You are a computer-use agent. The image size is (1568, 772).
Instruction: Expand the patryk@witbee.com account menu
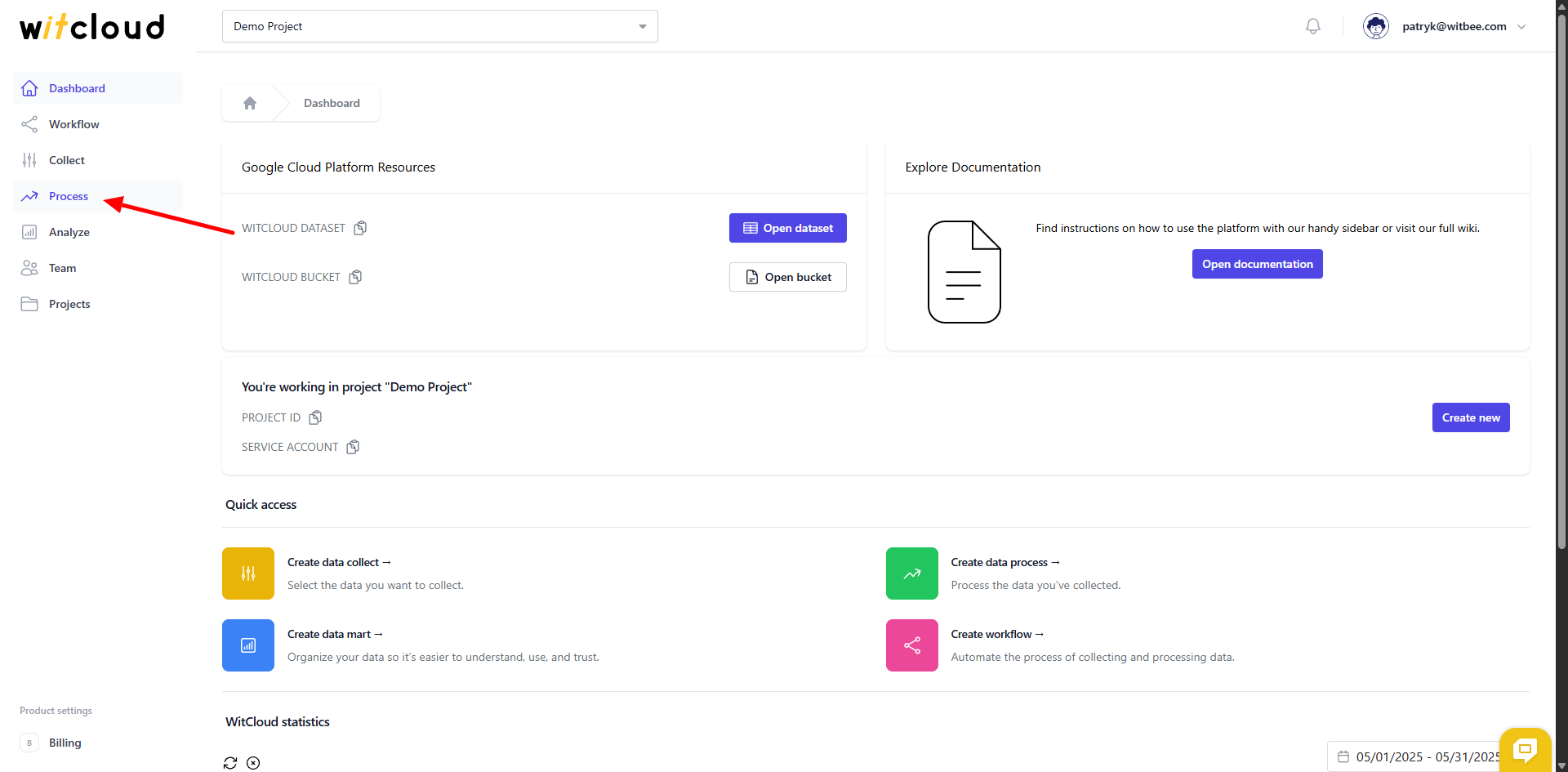(x=1522, y=26)
